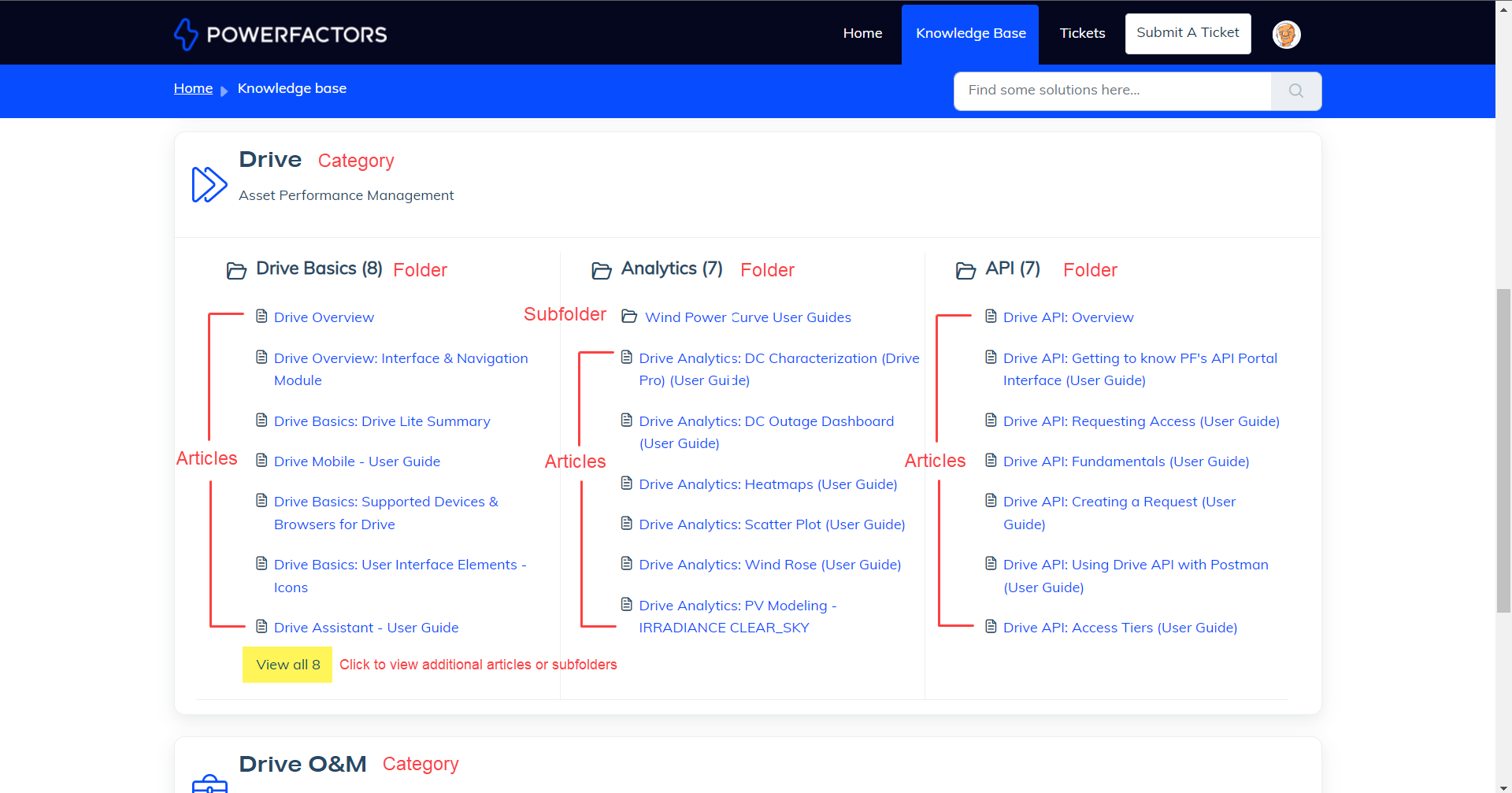Open Drive API: Overview article
The height and width of the screenshot is (793, 1512).
(1068, 317)
